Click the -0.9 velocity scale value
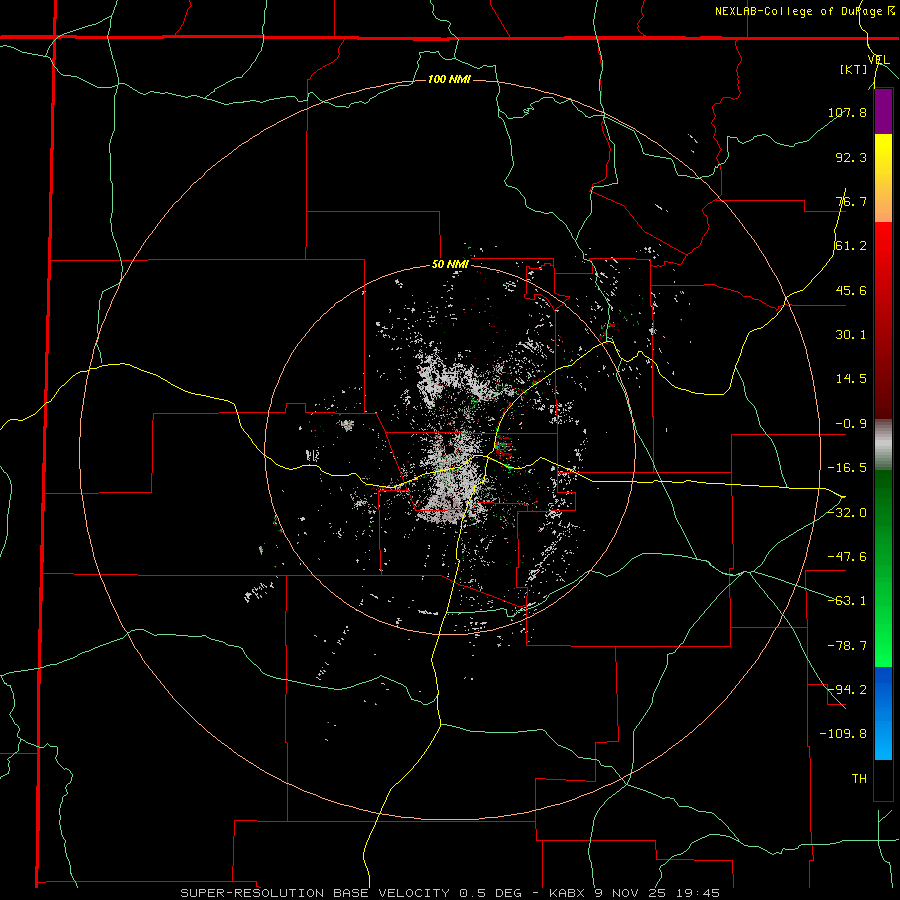This screenshot has height=900, width=900. point(851,424)
